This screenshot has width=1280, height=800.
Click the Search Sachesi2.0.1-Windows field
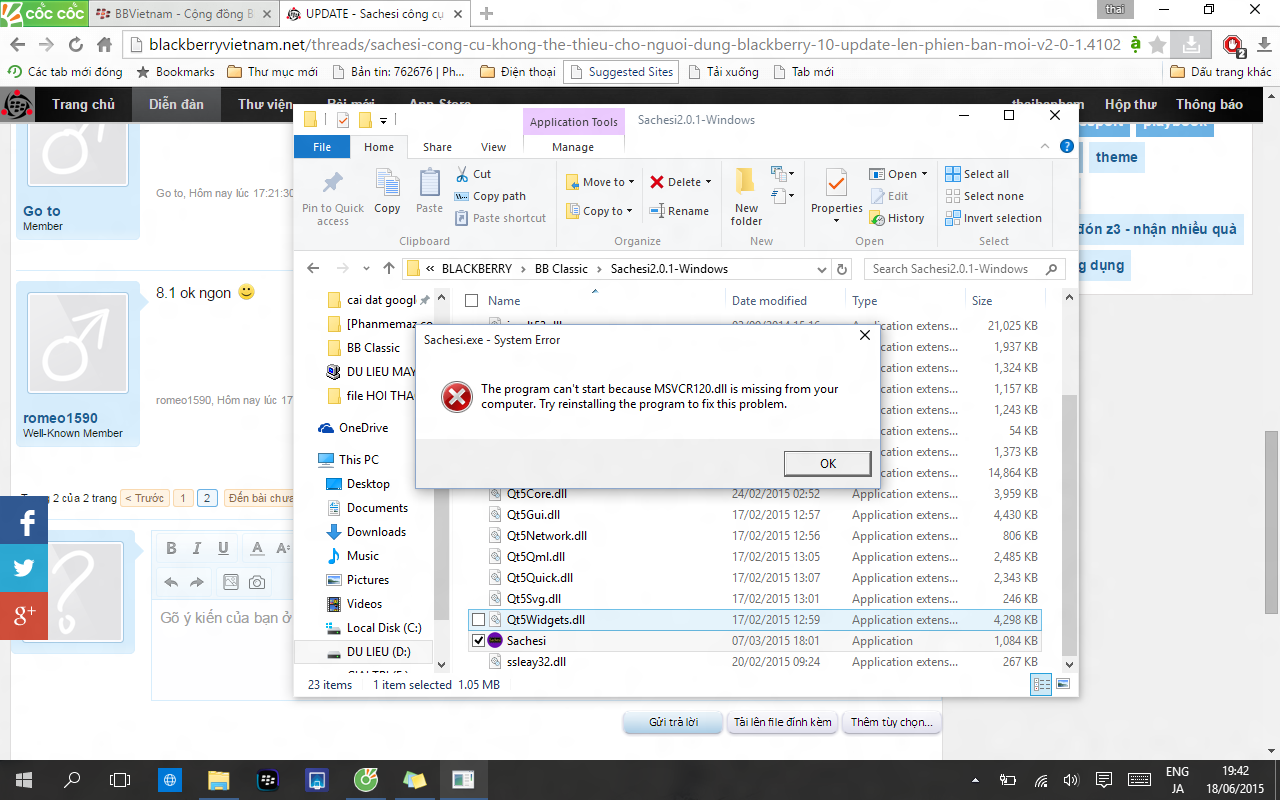pos(956,269)
